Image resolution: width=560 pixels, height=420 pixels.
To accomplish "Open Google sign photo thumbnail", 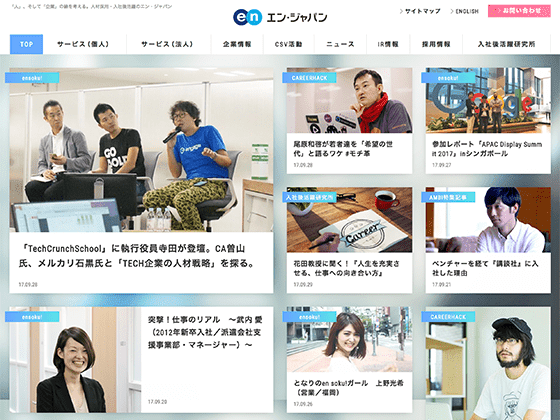I will tap(488, 100).
